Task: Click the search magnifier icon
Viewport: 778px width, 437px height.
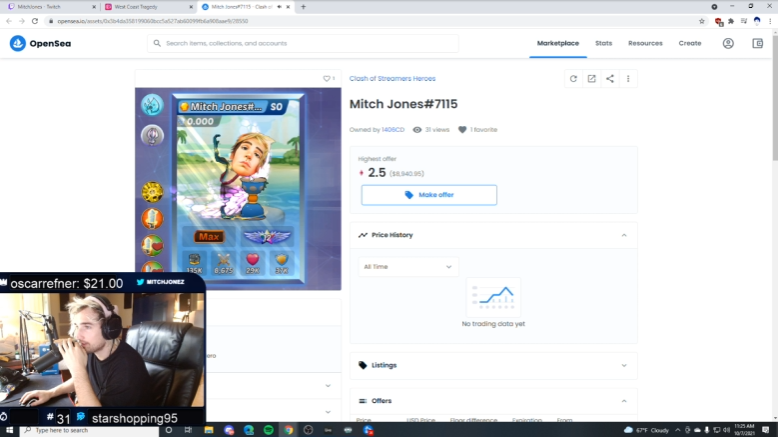Action: [157, 43]
